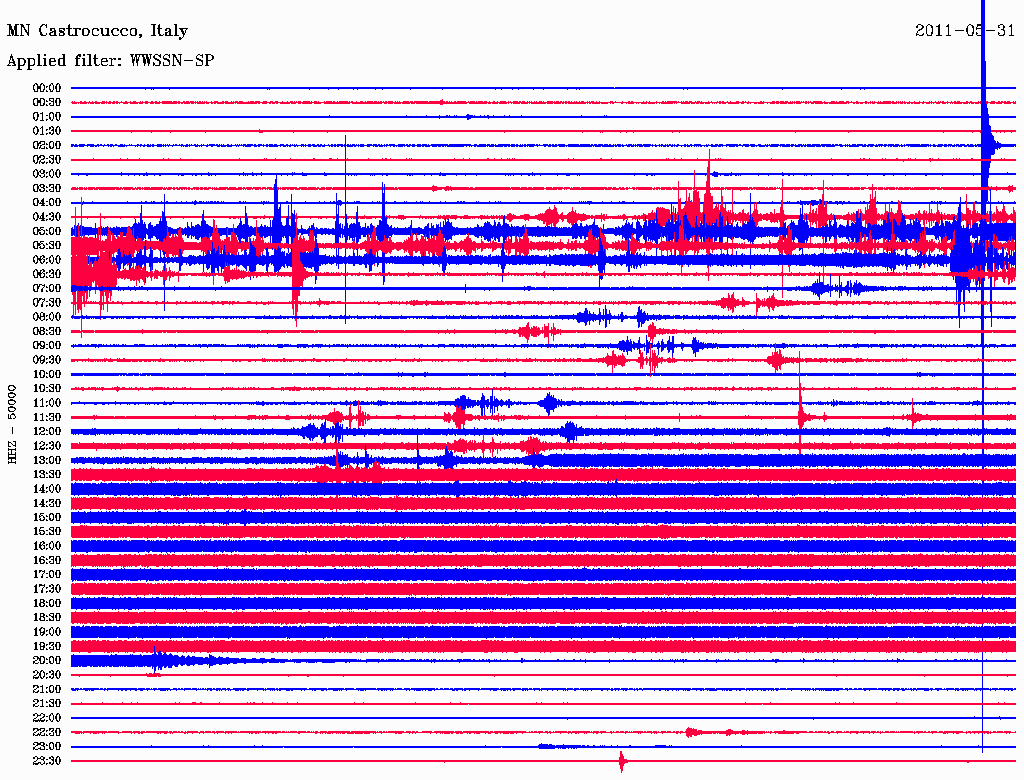Click the 11:30 time label

47,417
